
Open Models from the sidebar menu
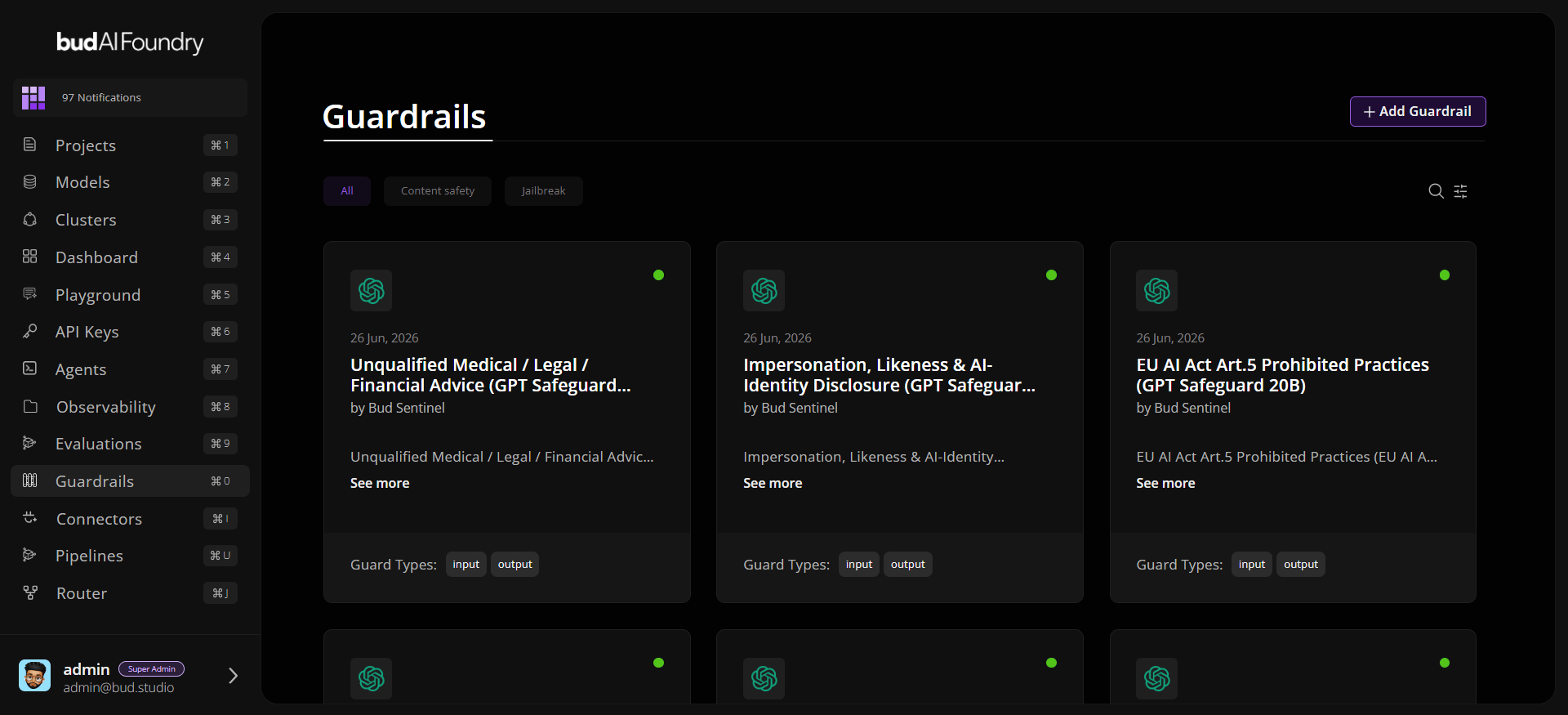[x=130, y=182]
